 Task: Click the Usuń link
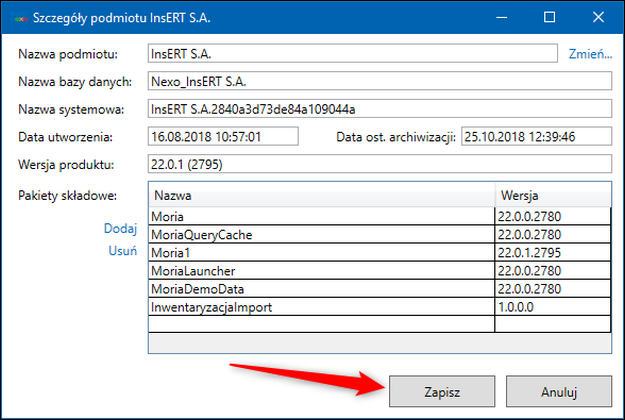(x=122, y=251)
